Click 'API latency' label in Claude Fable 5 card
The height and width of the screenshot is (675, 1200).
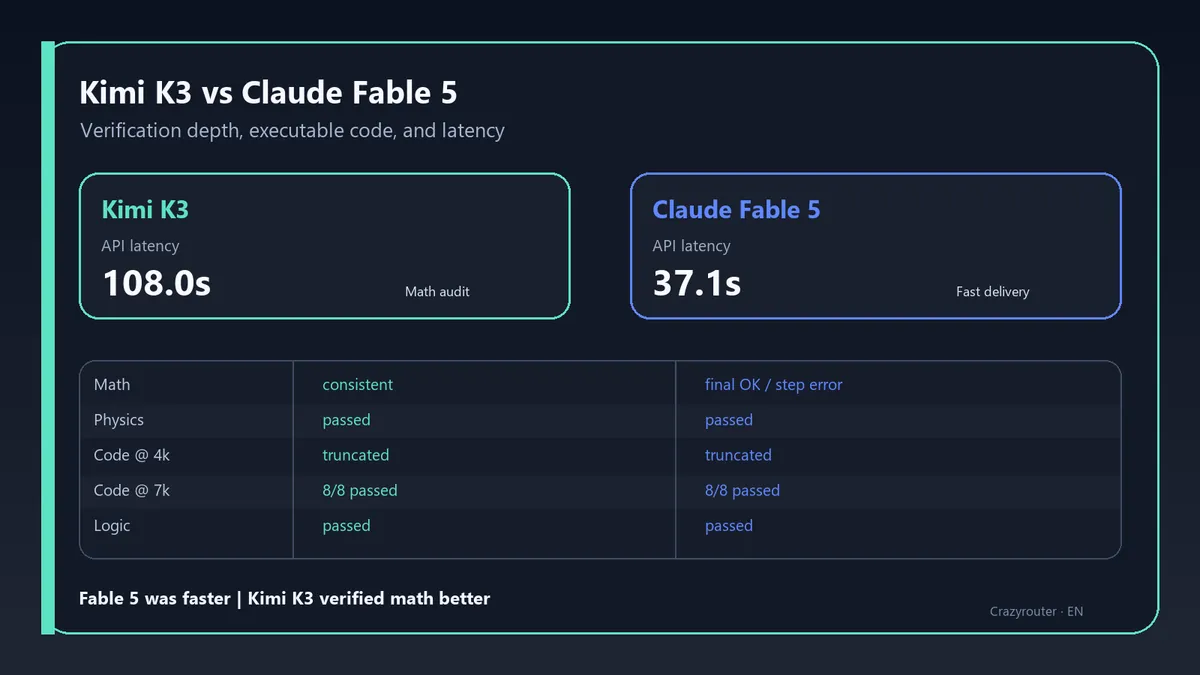(x=691, y=246)
